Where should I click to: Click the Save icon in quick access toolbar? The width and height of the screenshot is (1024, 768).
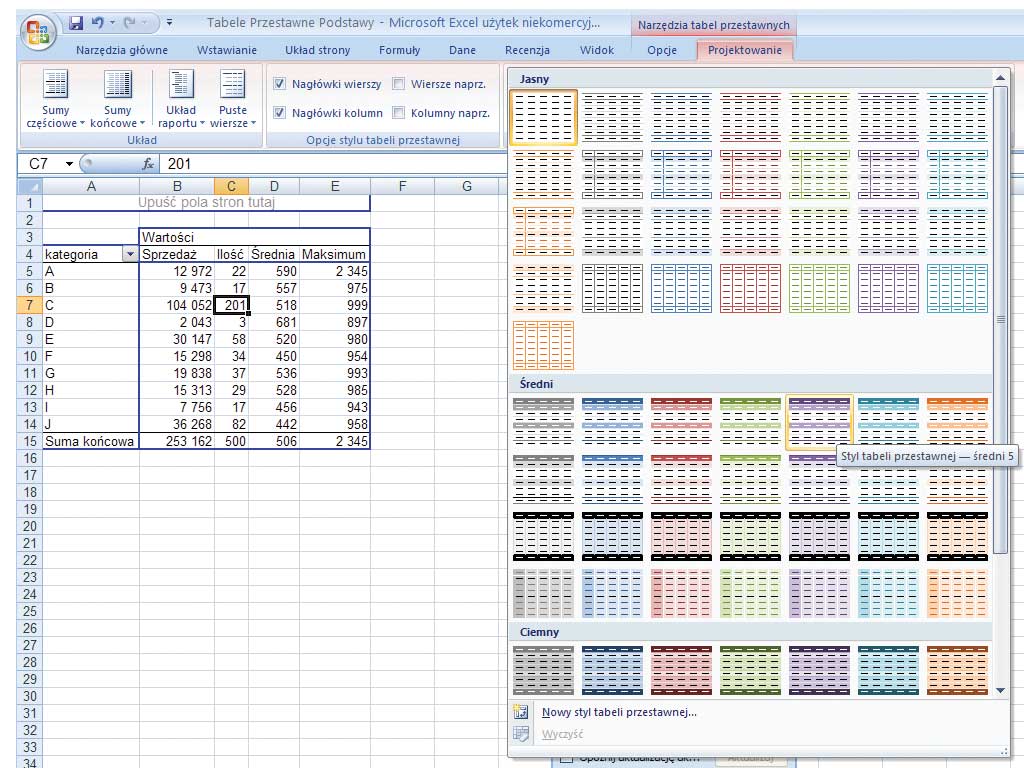tap(76, 21)
